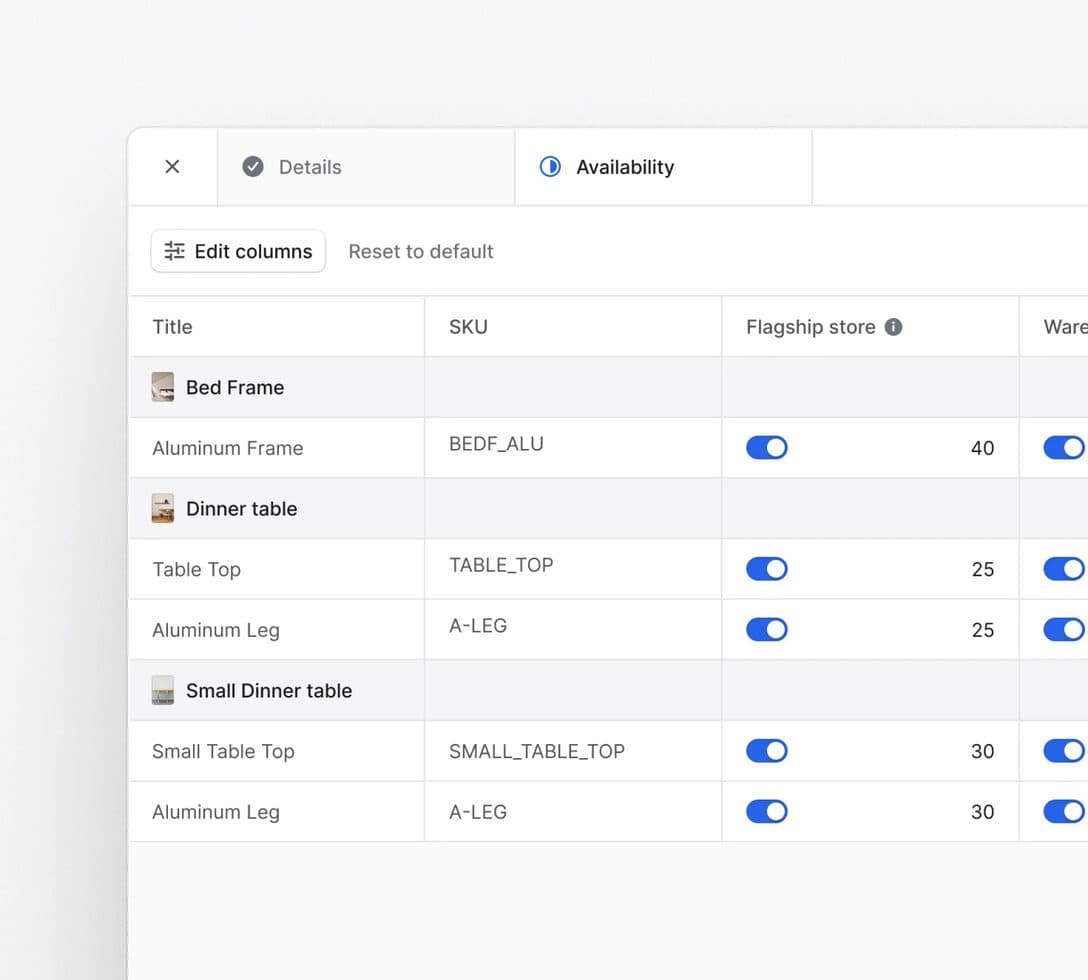Disable Flagship store for Aluminum Frame
The width and height of the screenshot is (1088, 980).
(767, 448)
